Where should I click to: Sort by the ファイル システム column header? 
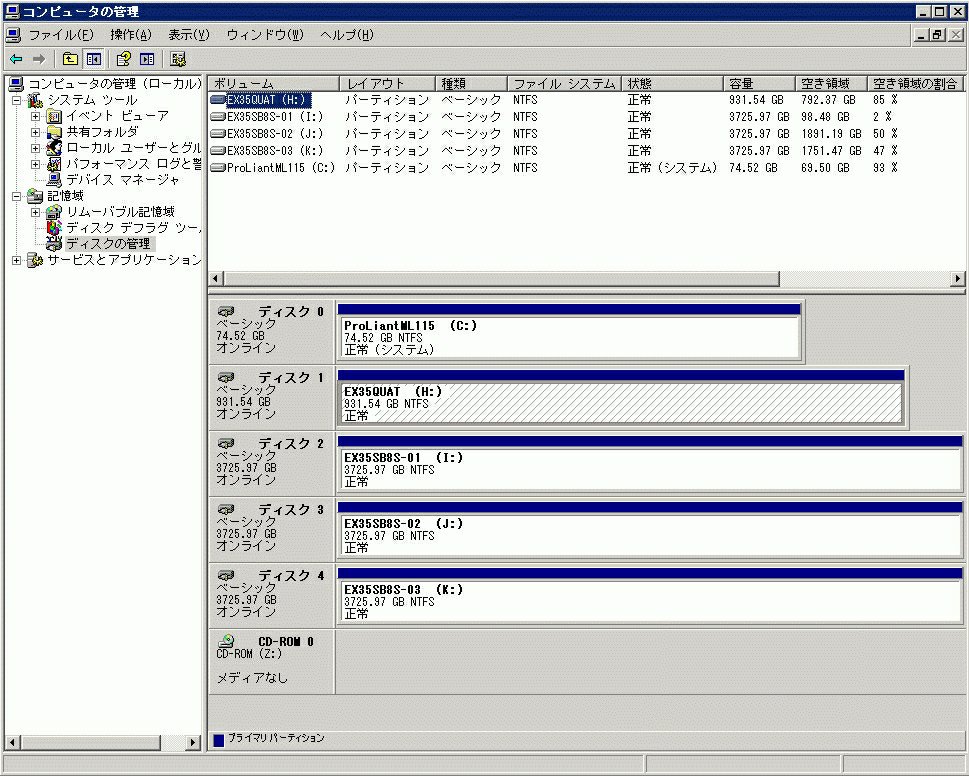565,83
